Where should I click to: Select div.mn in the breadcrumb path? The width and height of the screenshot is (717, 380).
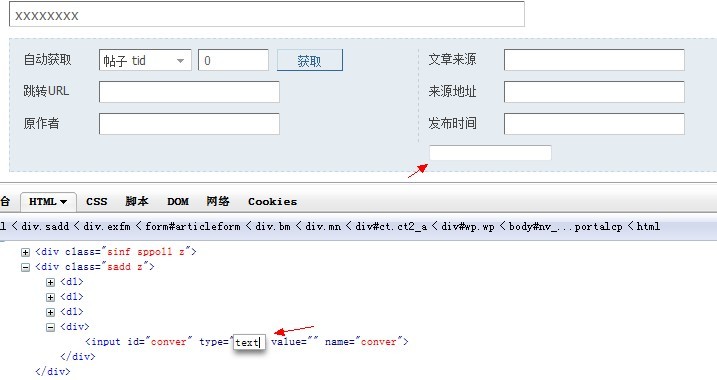323,226
